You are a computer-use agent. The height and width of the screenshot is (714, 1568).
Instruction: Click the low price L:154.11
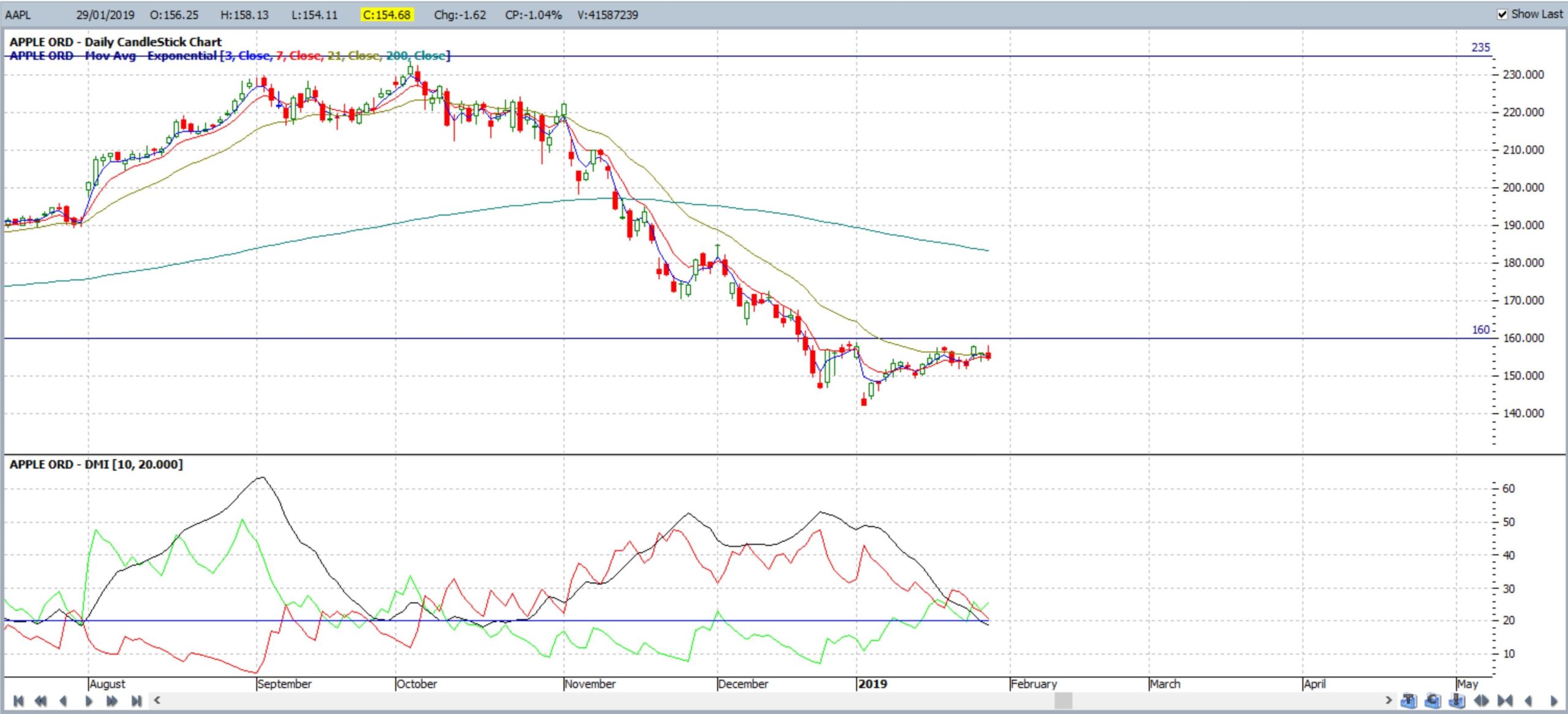pos(314,15)
